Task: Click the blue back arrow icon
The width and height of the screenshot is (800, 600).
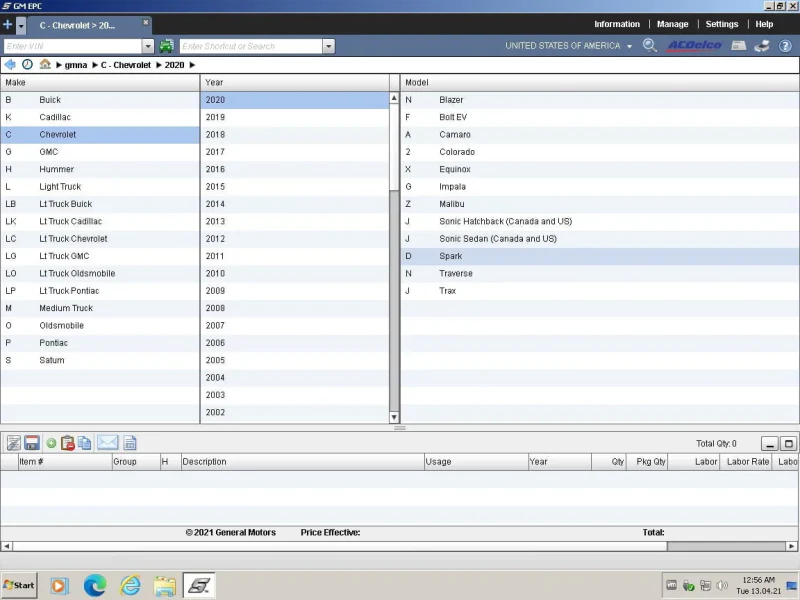Action: [x=10, y=65]
